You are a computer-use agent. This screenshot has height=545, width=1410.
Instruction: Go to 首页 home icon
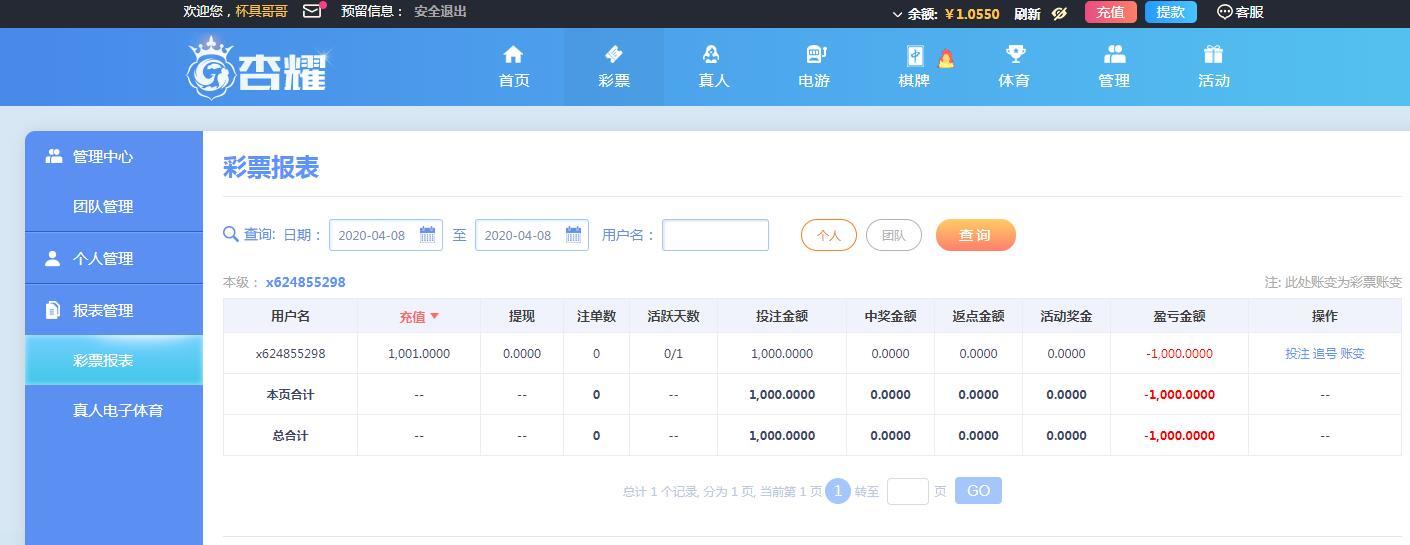tap(513, 55)
